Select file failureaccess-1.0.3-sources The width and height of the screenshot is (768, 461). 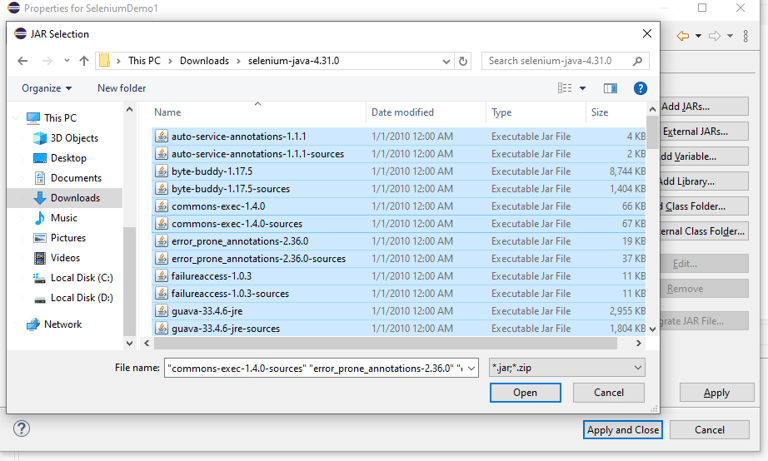tap(230, 293)
